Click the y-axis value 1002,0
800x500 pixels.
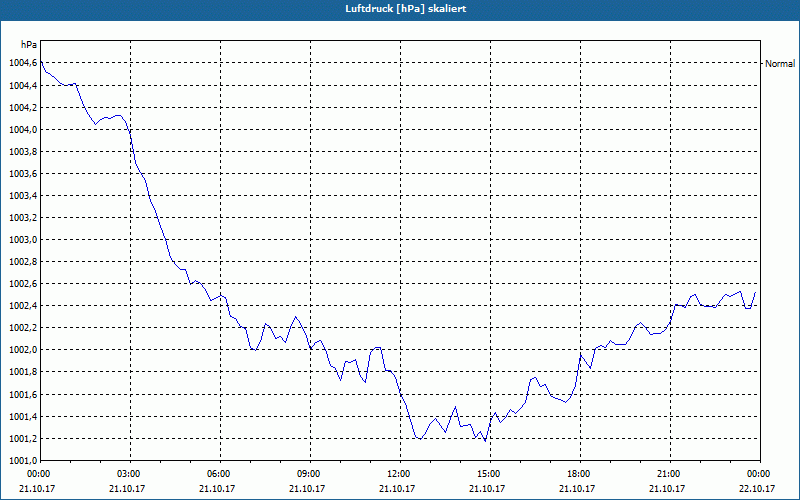23,350
